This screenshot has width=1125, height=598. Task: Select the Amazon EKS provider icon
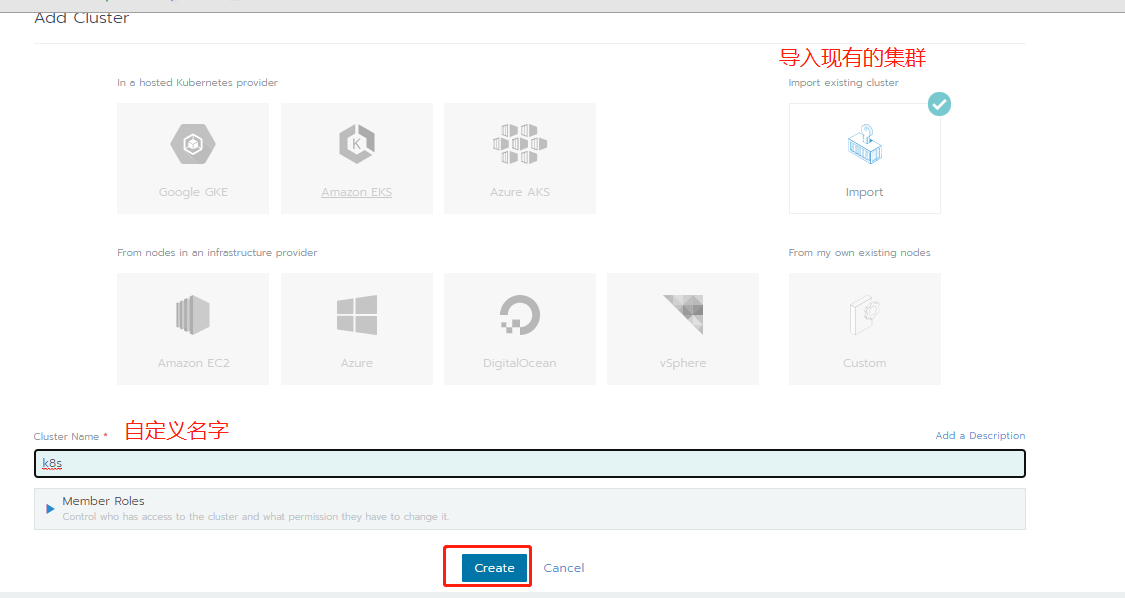pyautogui.click(x=357, y=144)
